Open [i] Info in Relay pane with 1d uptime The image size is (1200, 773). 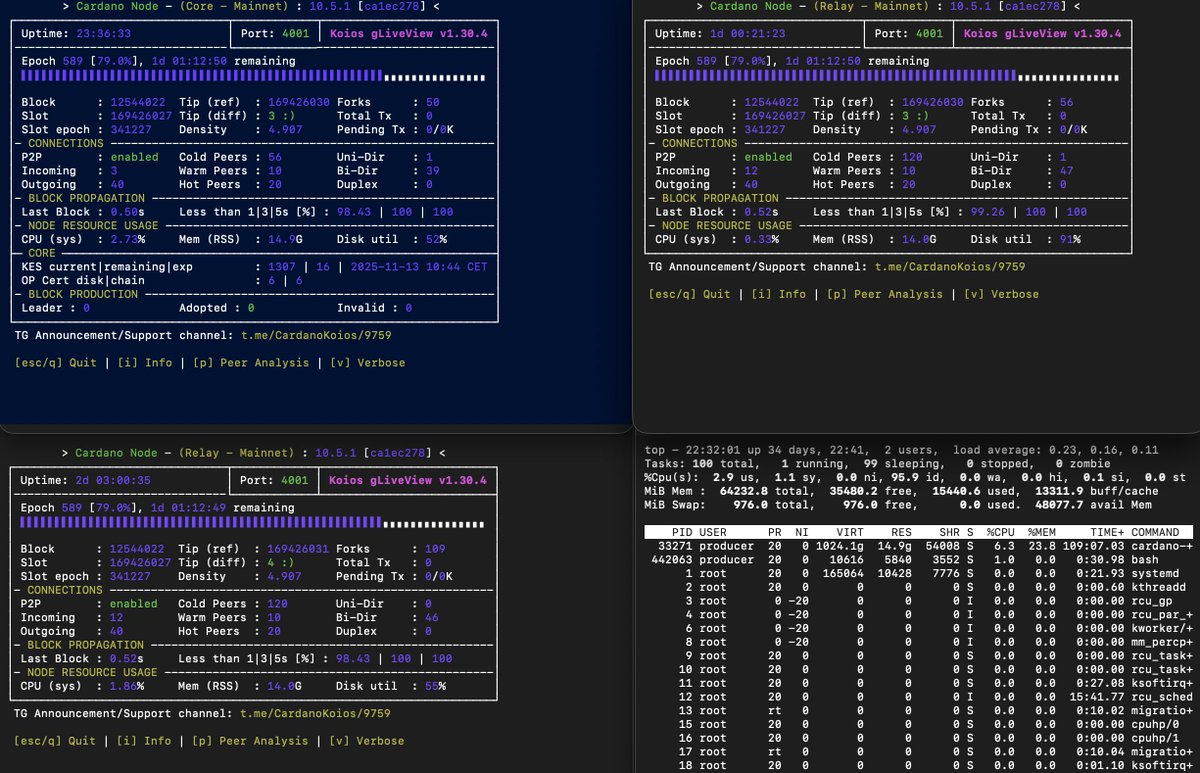[x=779, y=294]
